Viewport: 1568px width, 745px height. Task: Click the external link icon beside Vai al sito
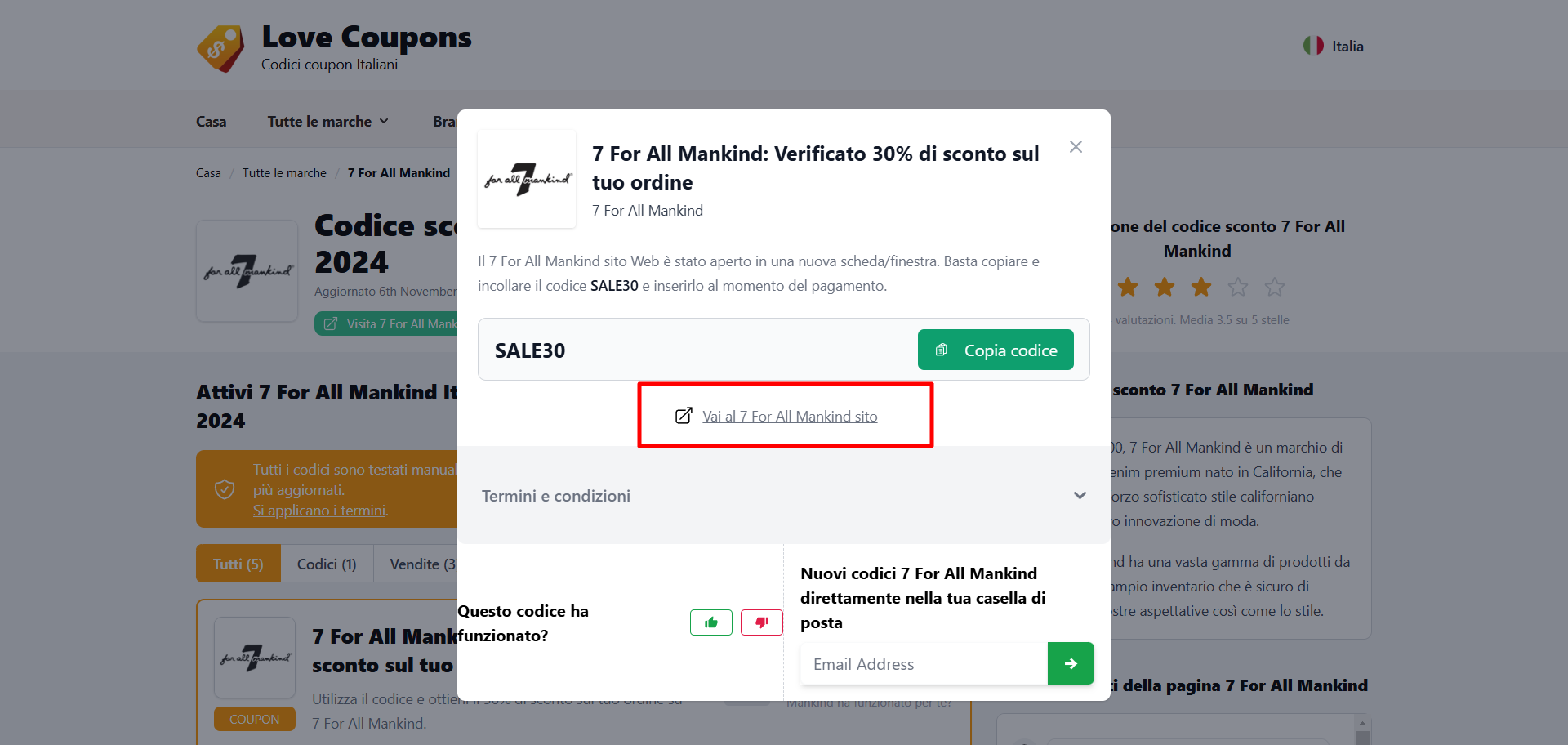point(684,416)
